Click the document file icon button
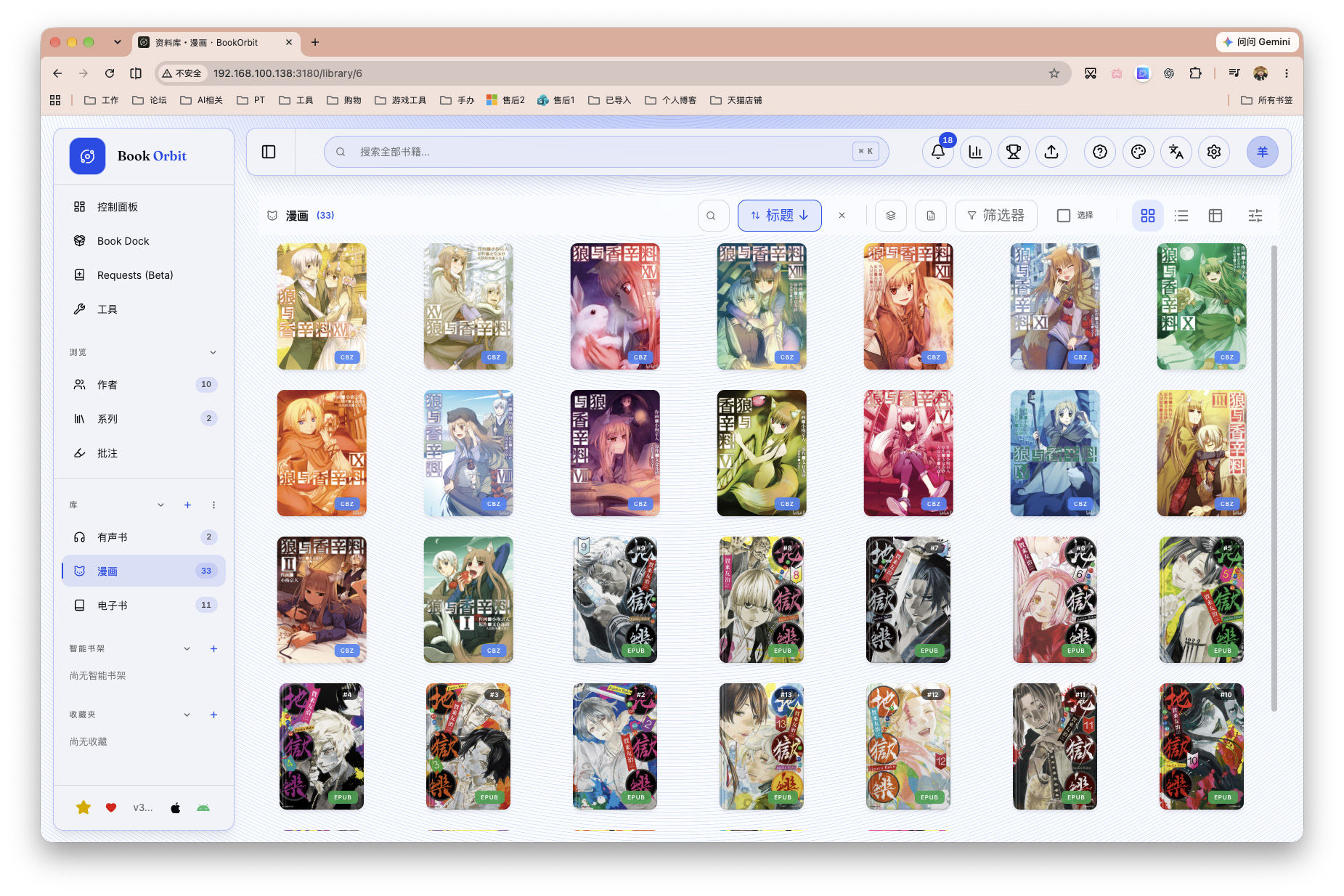 [x=931, y=216]
